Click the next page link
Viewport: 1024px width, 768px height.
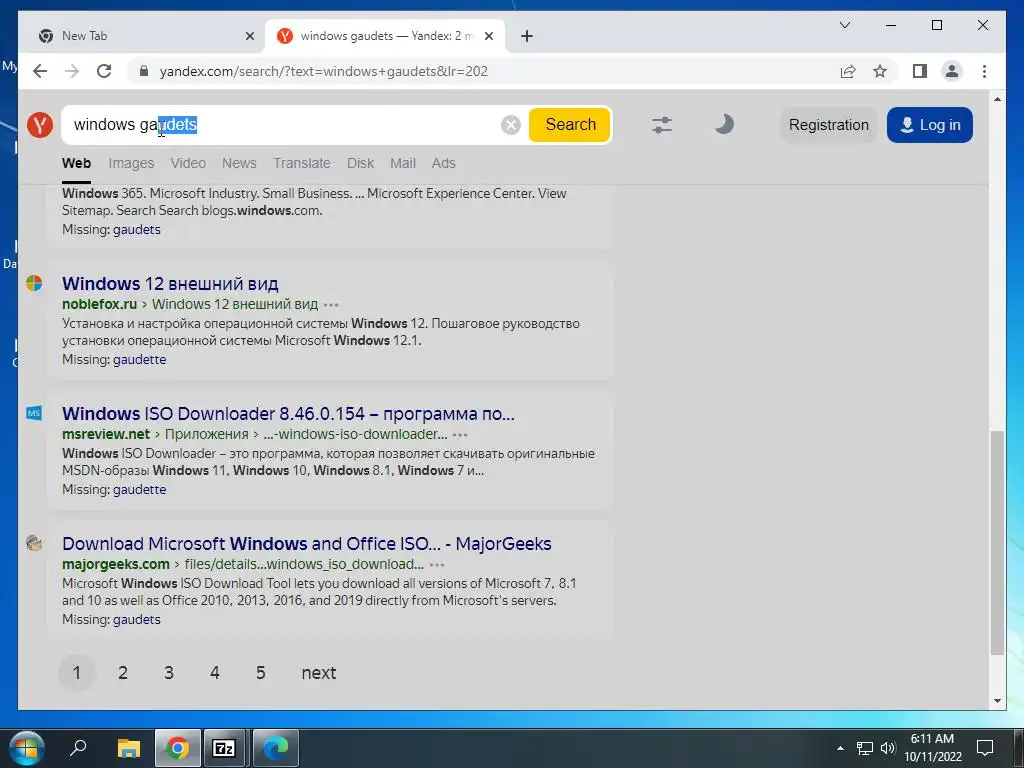[319, 673]
